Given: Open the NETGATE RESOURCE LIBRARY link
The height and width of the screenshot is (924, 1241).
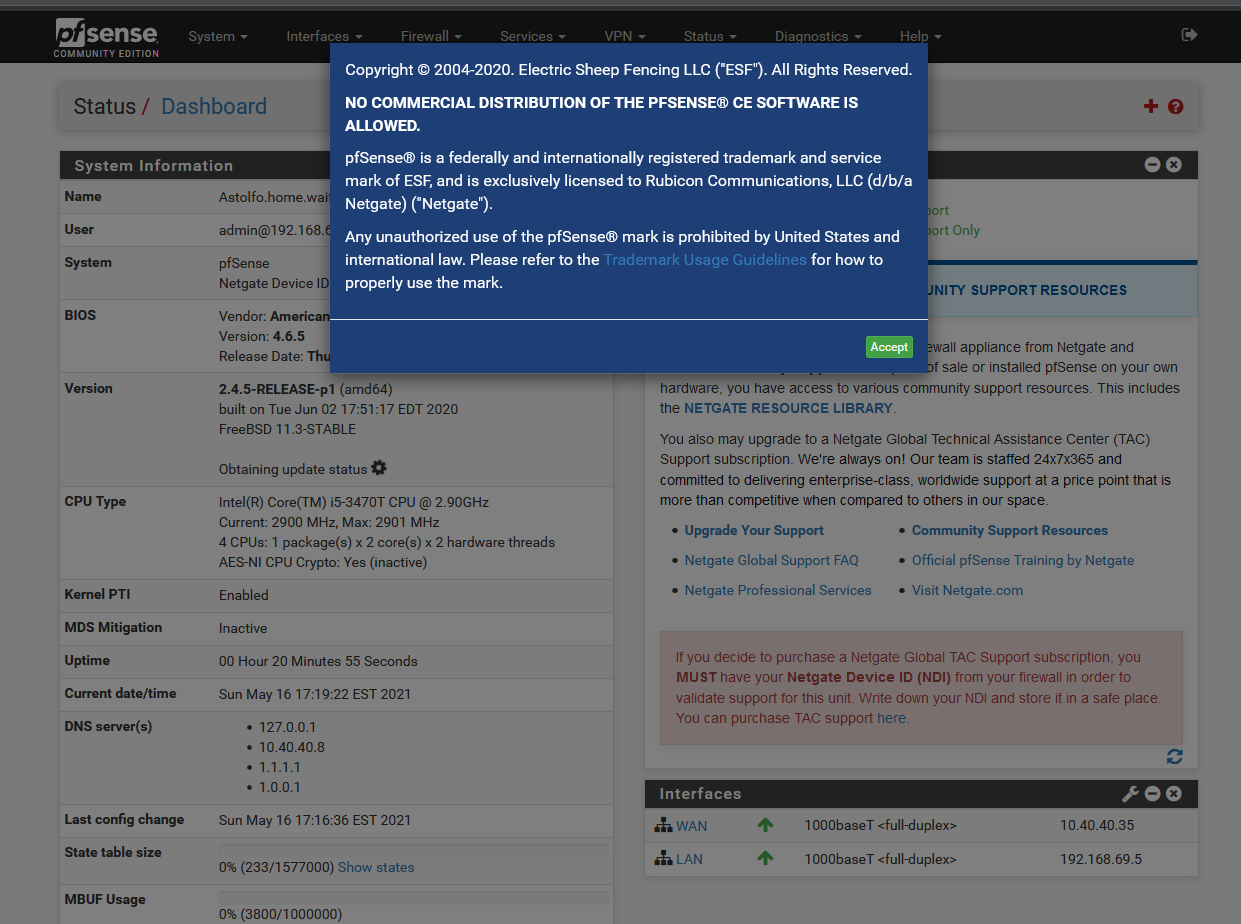Looking at the screenshot, I should click(x=788, y=408).
